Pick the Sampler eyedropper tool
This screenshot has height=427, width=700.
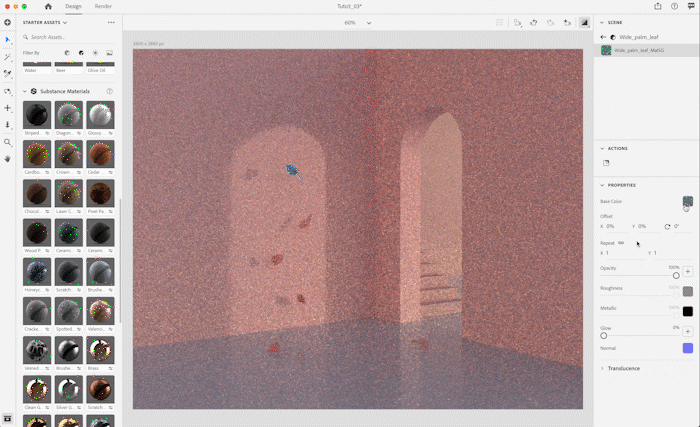click(x=8, y=74)
